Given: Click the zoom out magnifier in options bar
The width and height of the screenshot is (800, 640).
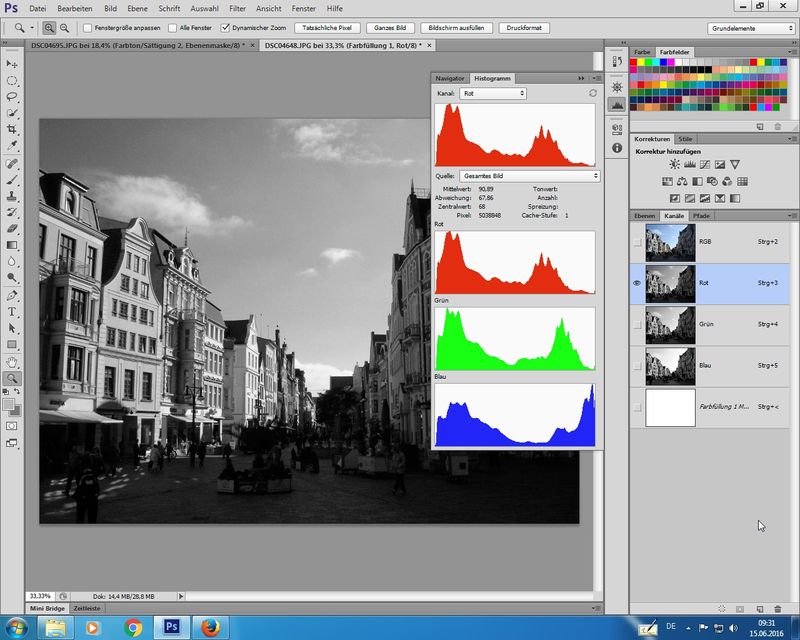Looking at the screenshot, I should coord(65,28).
